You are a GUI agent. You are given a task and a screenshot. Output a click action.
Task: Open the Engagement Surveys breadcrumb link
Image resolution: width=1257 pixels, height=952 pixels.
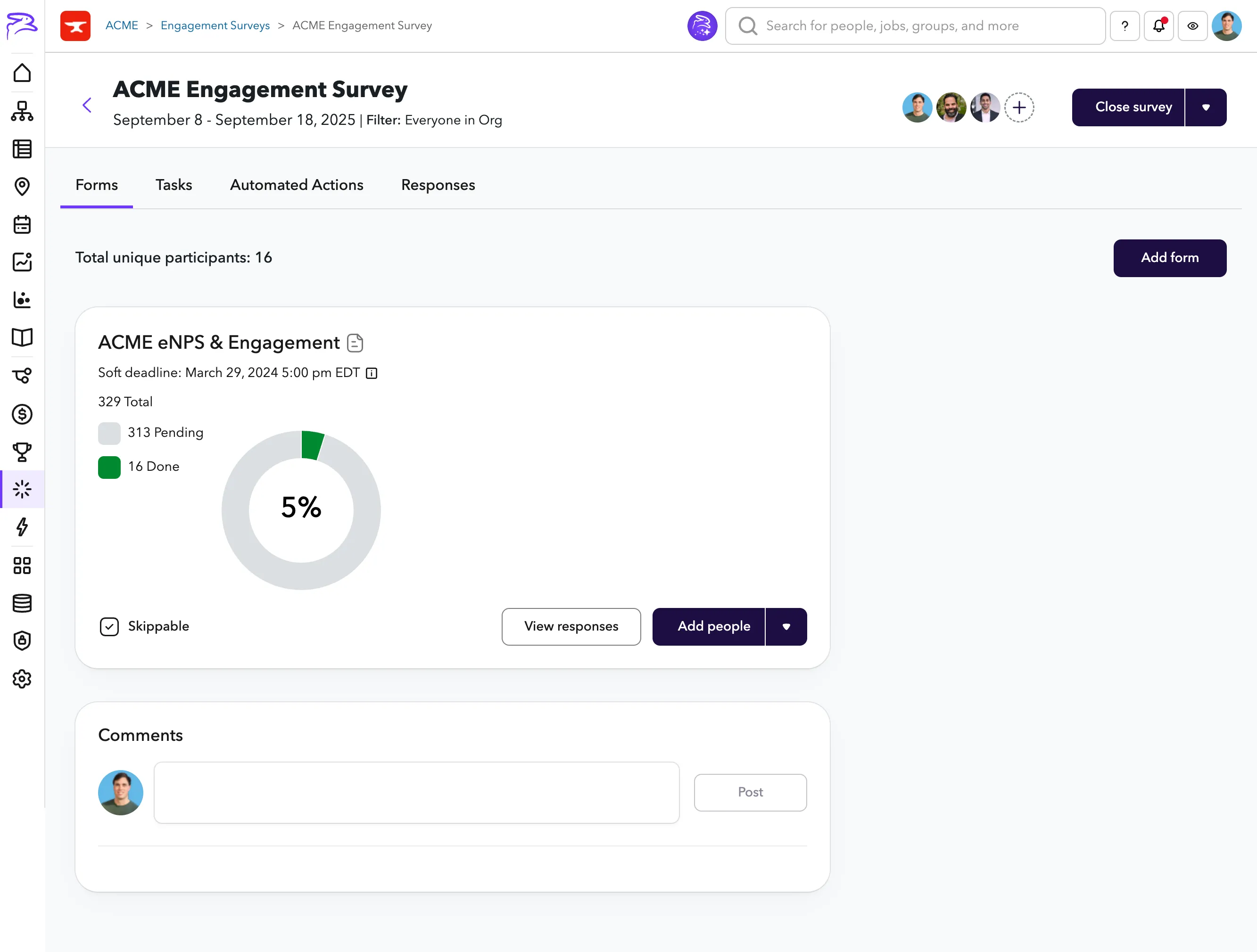click(215, 25)
